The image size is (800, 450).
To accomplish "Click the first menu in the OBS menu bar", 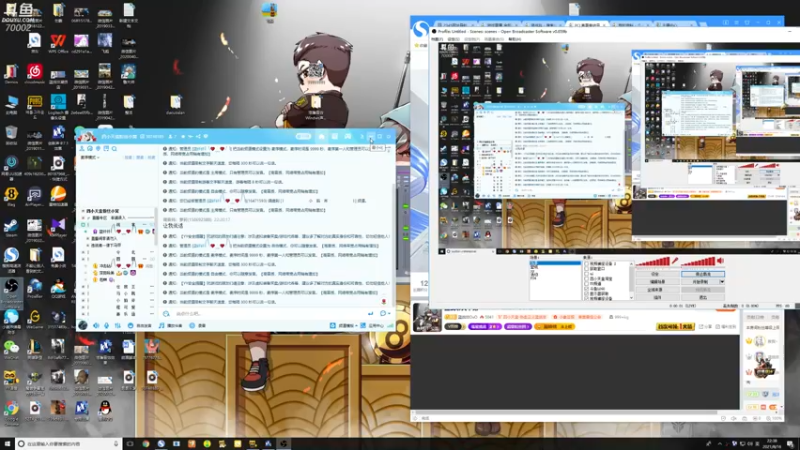I will 437,39.
